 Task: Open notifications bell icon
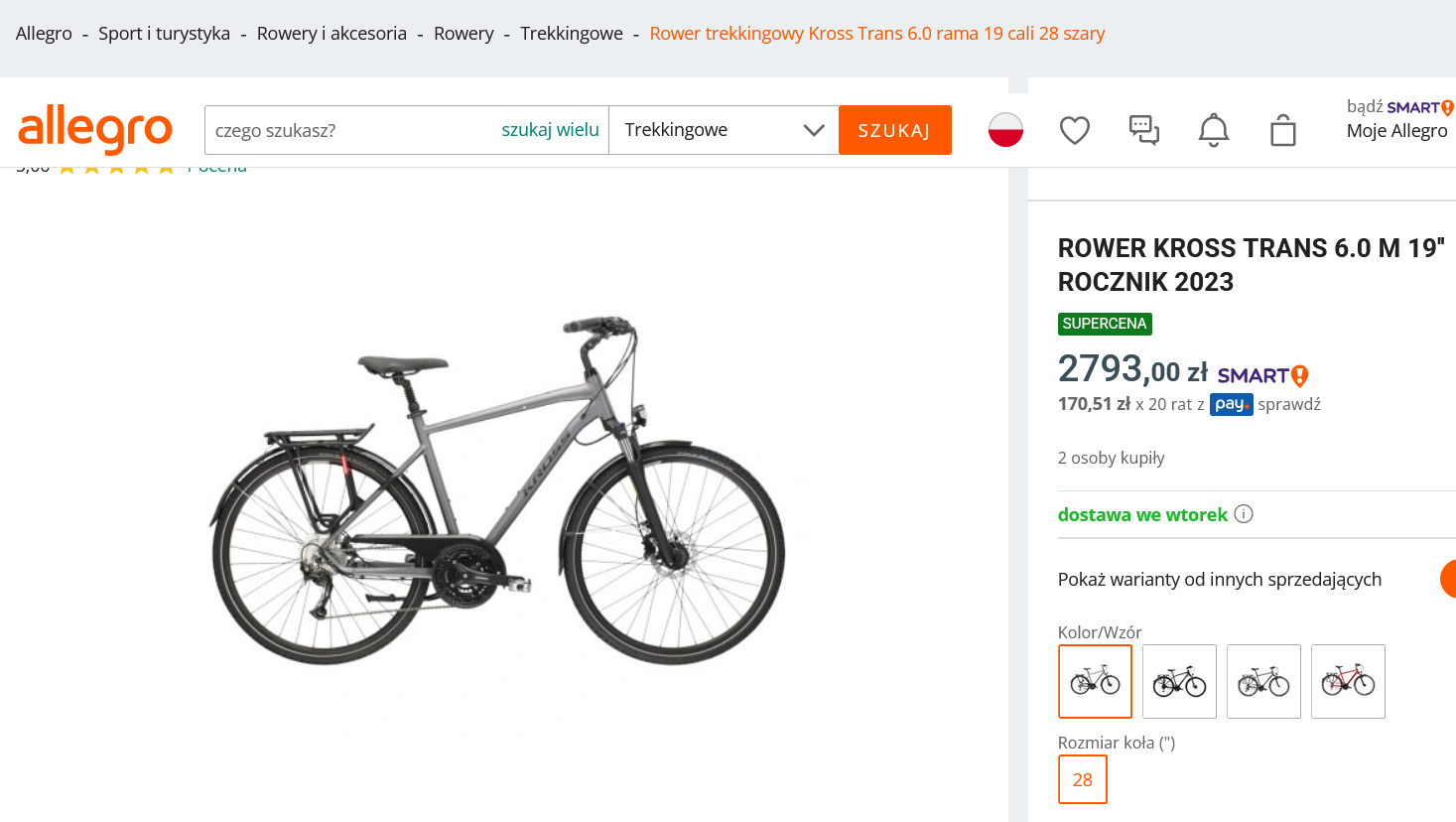click(x=1213, y=130)
